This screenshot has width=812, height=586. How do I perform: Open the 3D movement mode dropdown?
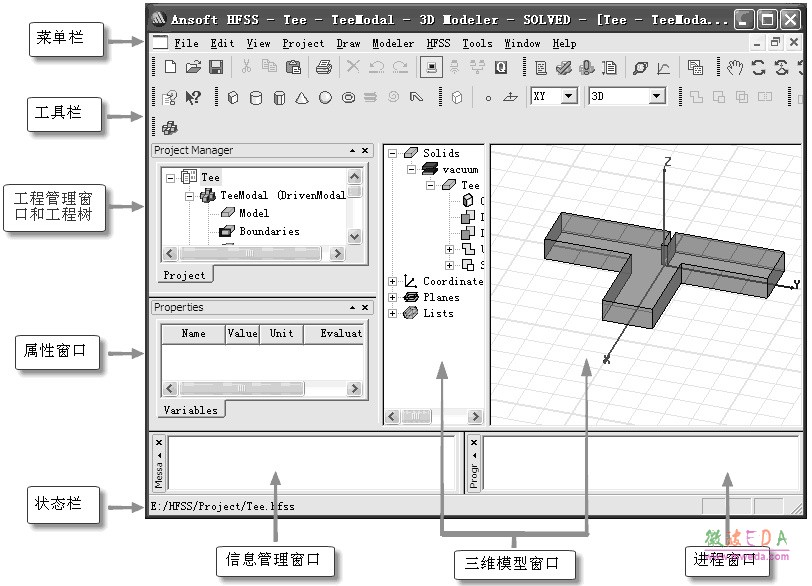(657, 96)
